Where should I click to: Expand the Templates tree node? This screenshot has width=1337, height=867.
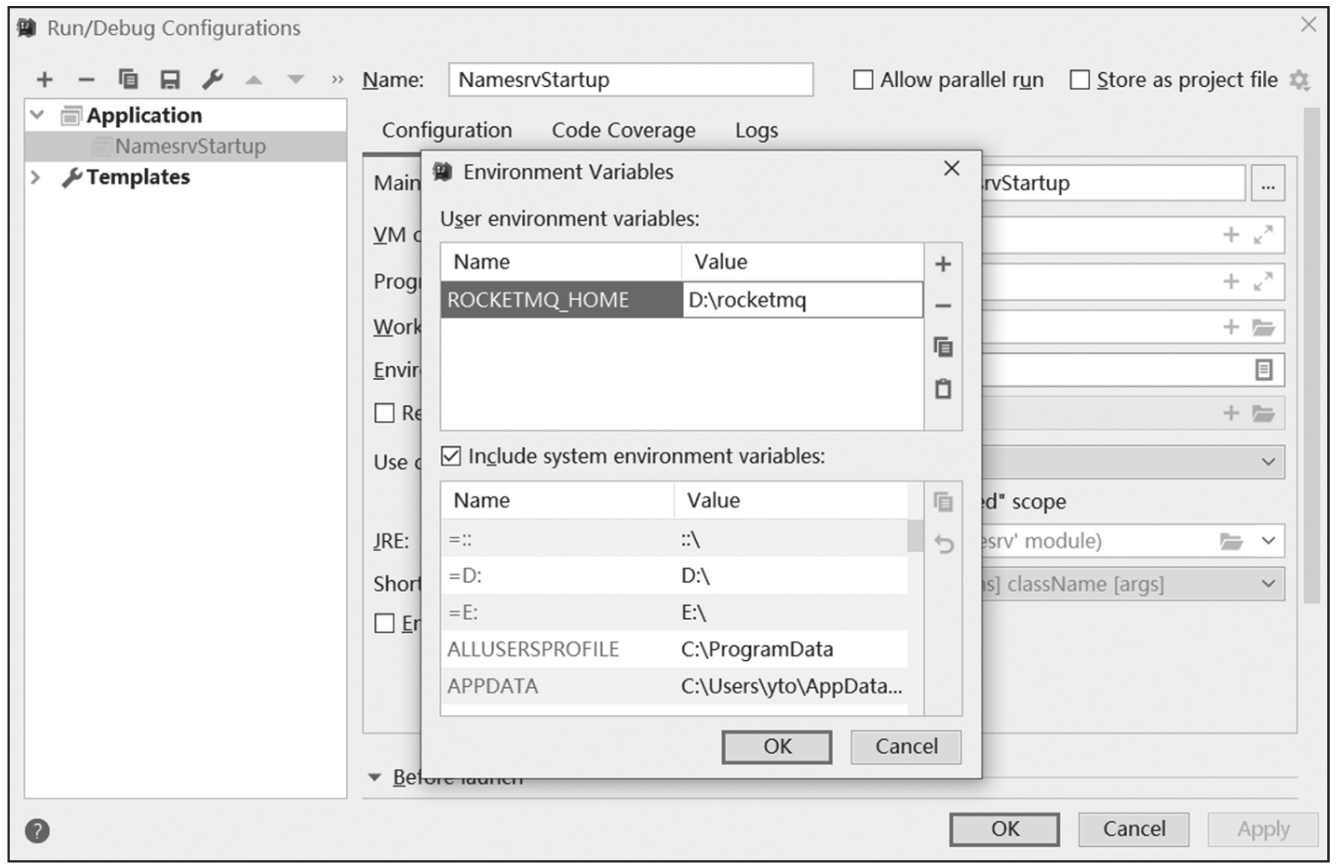(37, 177)
